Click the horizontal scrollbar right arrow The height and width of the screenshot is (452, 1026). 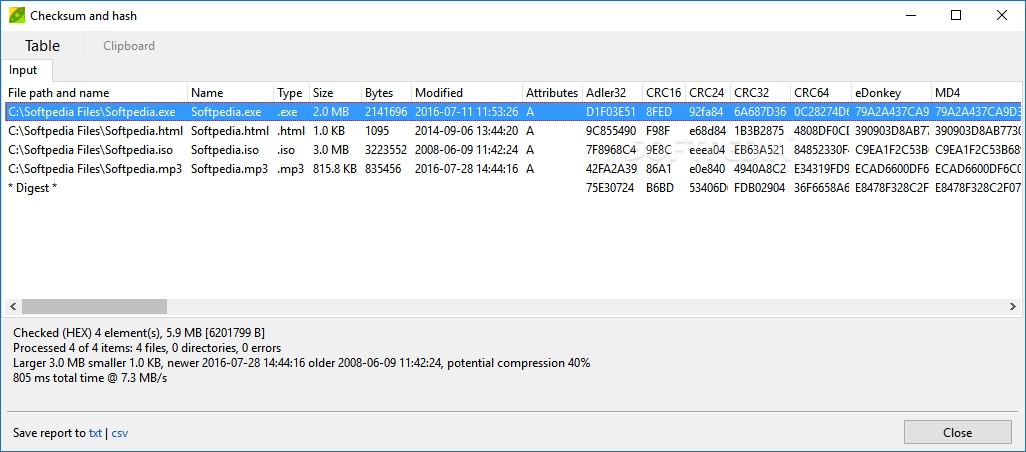point(1013,306)
